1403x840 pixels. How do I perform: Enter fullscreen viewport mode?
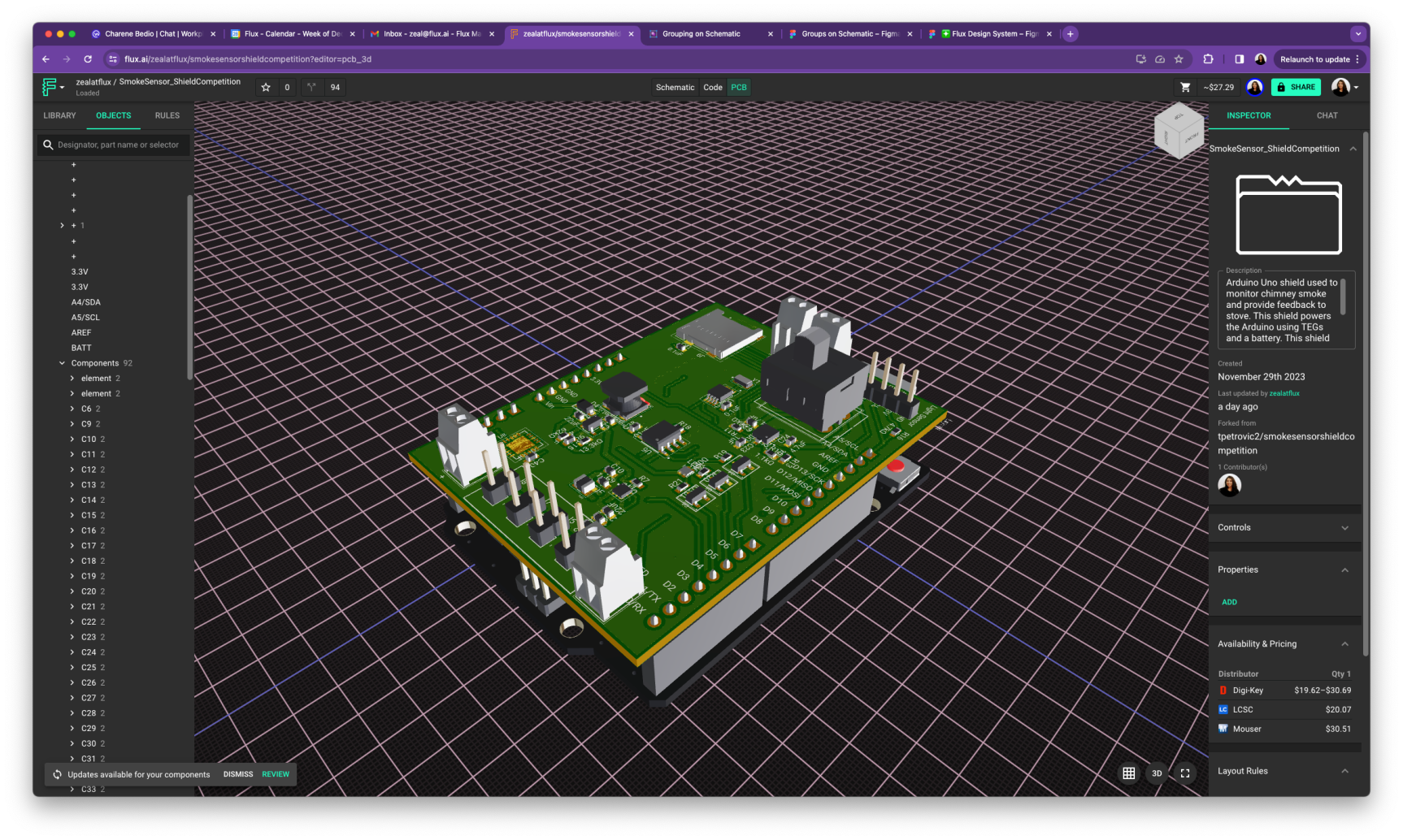pos(1185,773)
